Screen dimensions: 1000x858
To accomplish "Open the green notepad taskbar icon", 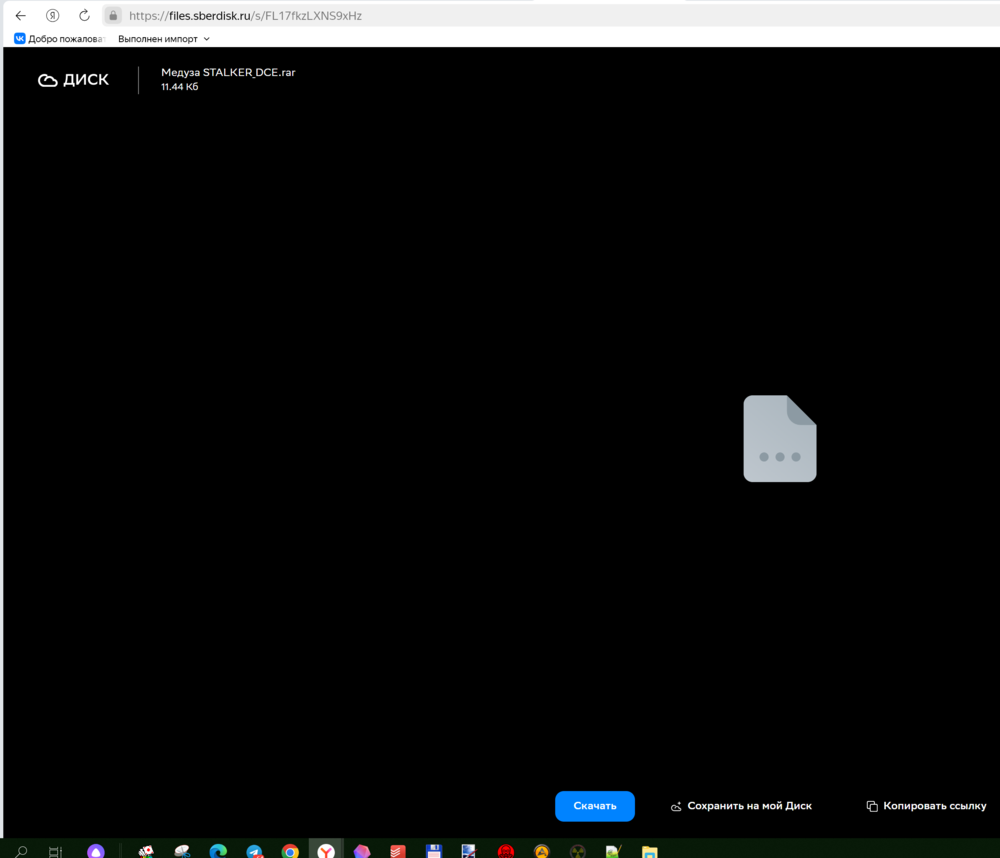I will click(614, 851).
